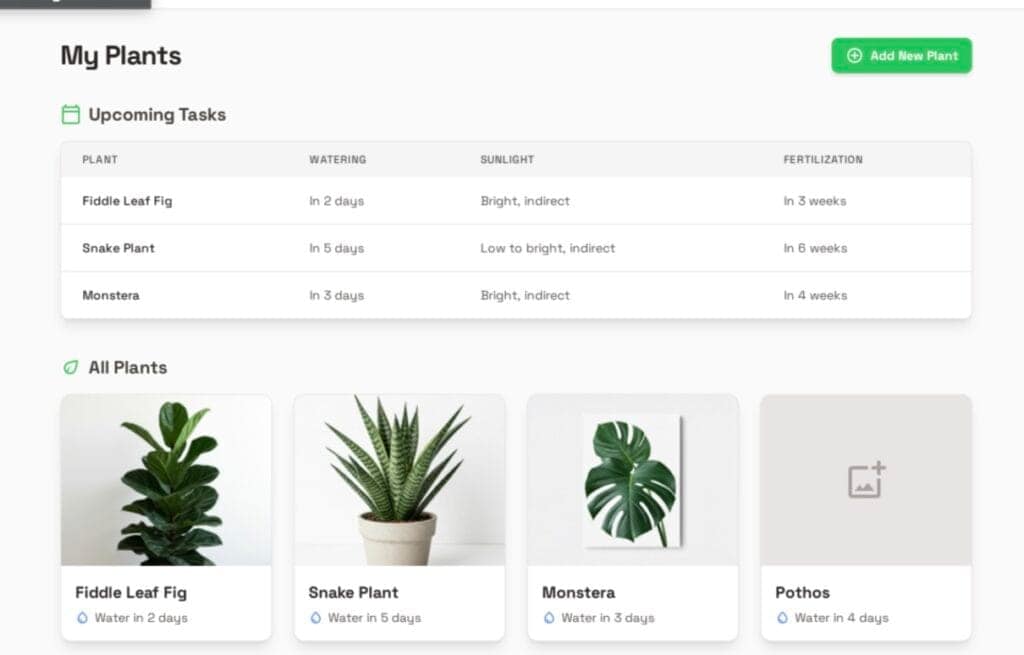Click the plus circle icon in Add New Plant
This screenshot has width=1024, height=655.
(854, 56)
